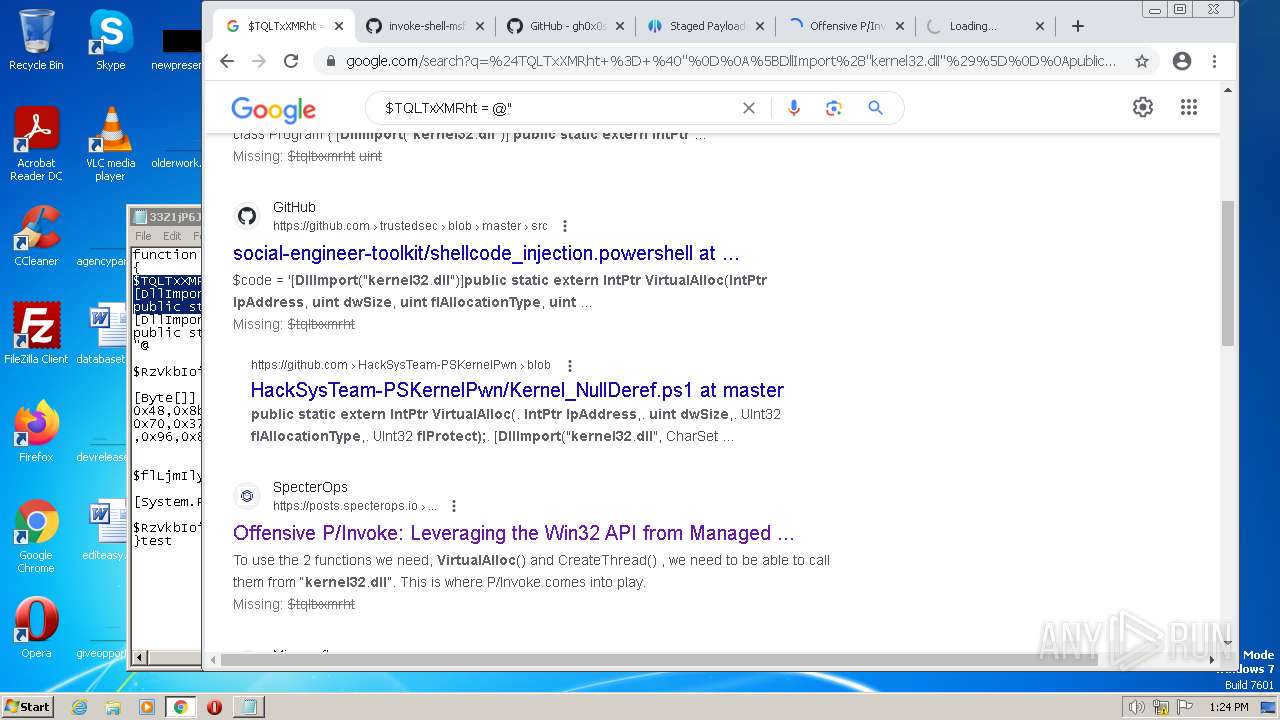Close the invoke-shell-msf GitHub tab

pos(479,26)
